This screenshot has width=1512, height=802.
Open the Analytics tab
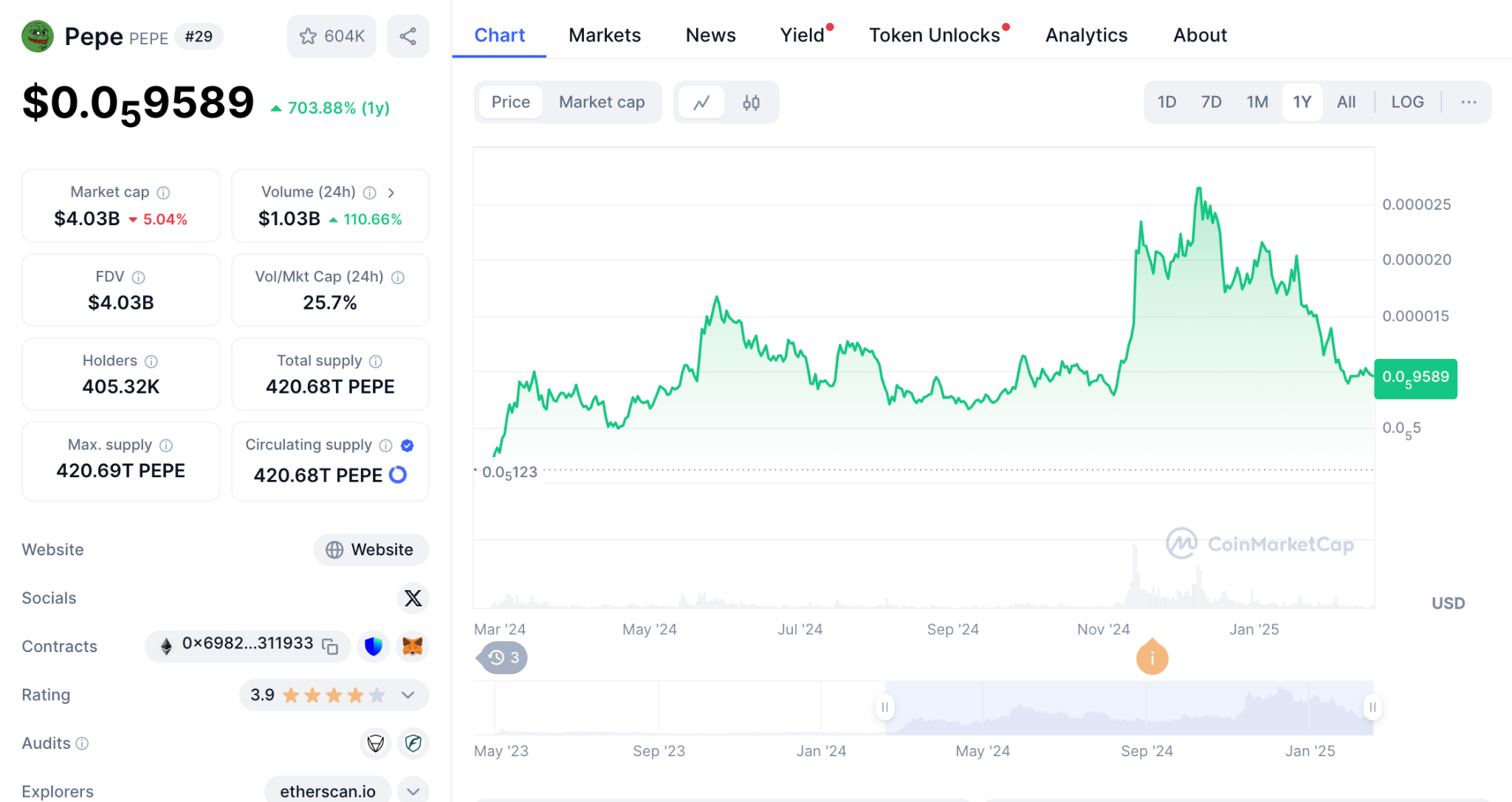coord(1087,35)
